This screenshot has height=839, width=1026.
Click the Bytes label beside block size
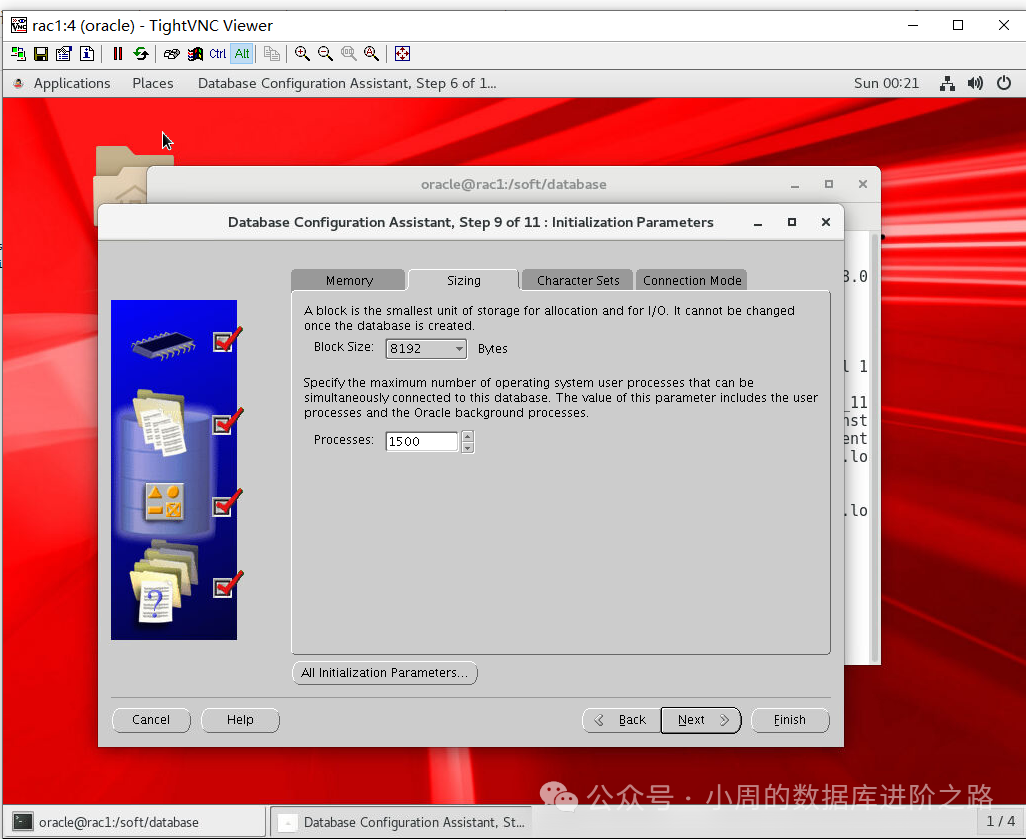tap(493, 349)
